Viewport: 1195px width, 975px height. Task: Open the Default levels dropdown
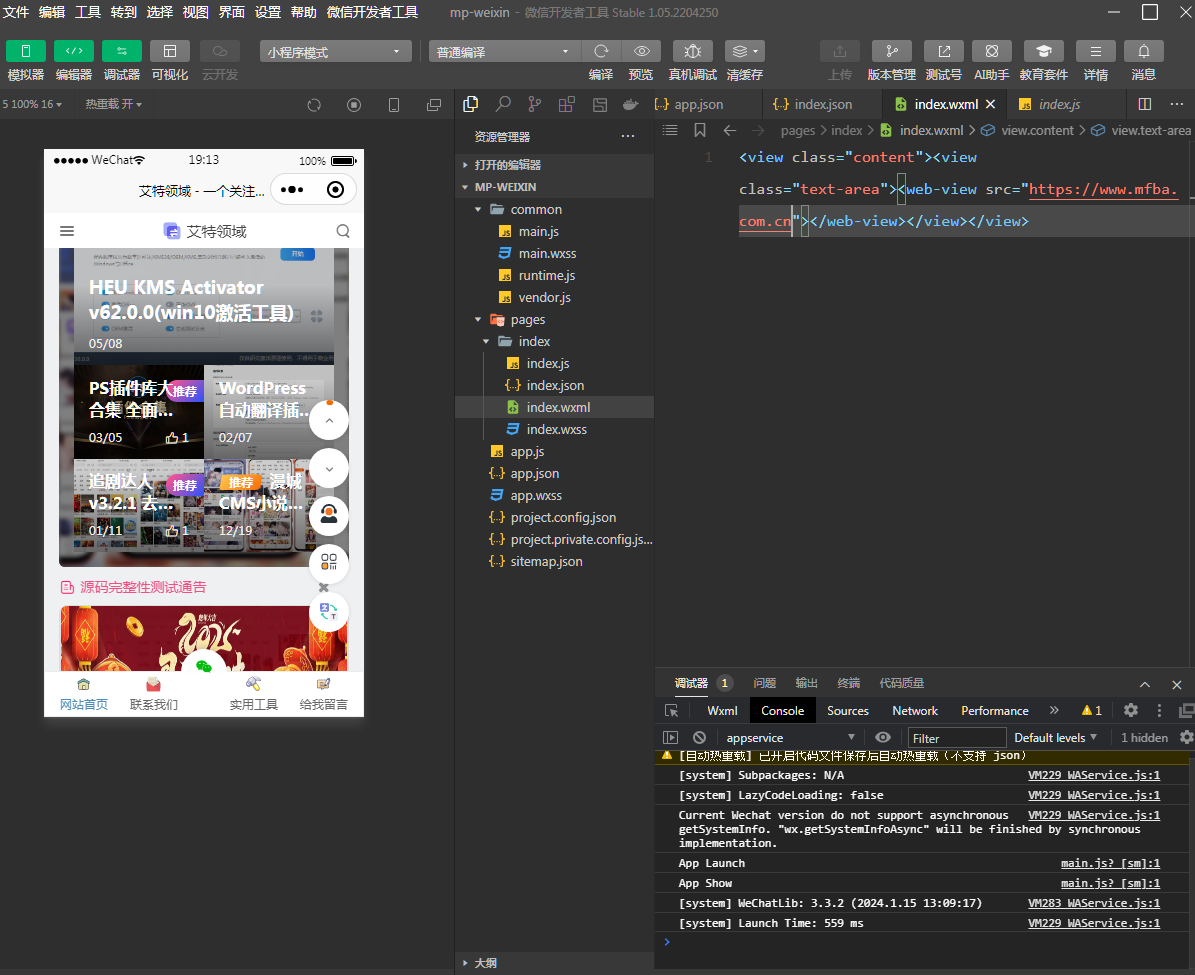pos(1055,737)
